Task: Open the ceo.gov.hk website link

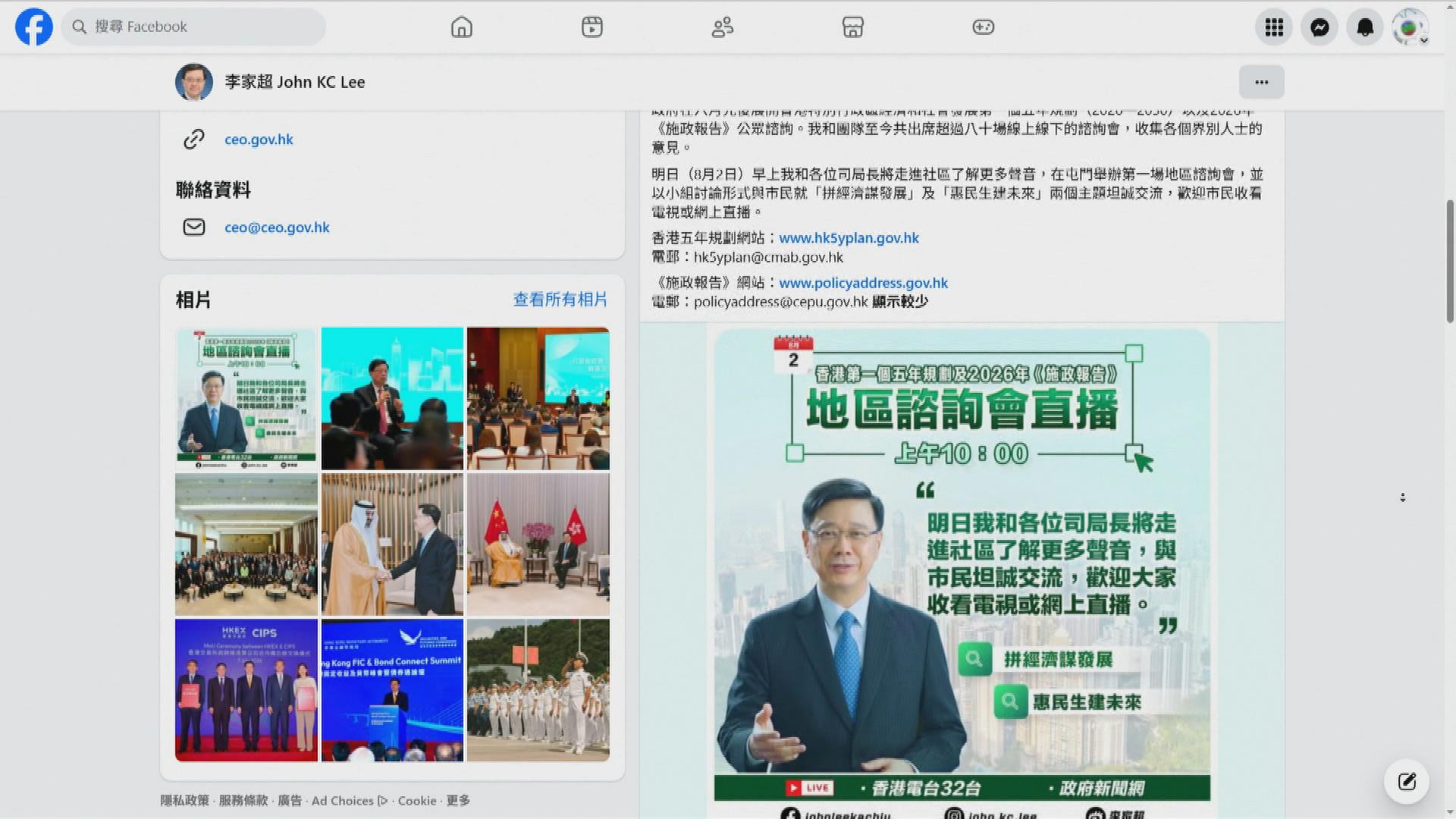Action: point(259,140)
